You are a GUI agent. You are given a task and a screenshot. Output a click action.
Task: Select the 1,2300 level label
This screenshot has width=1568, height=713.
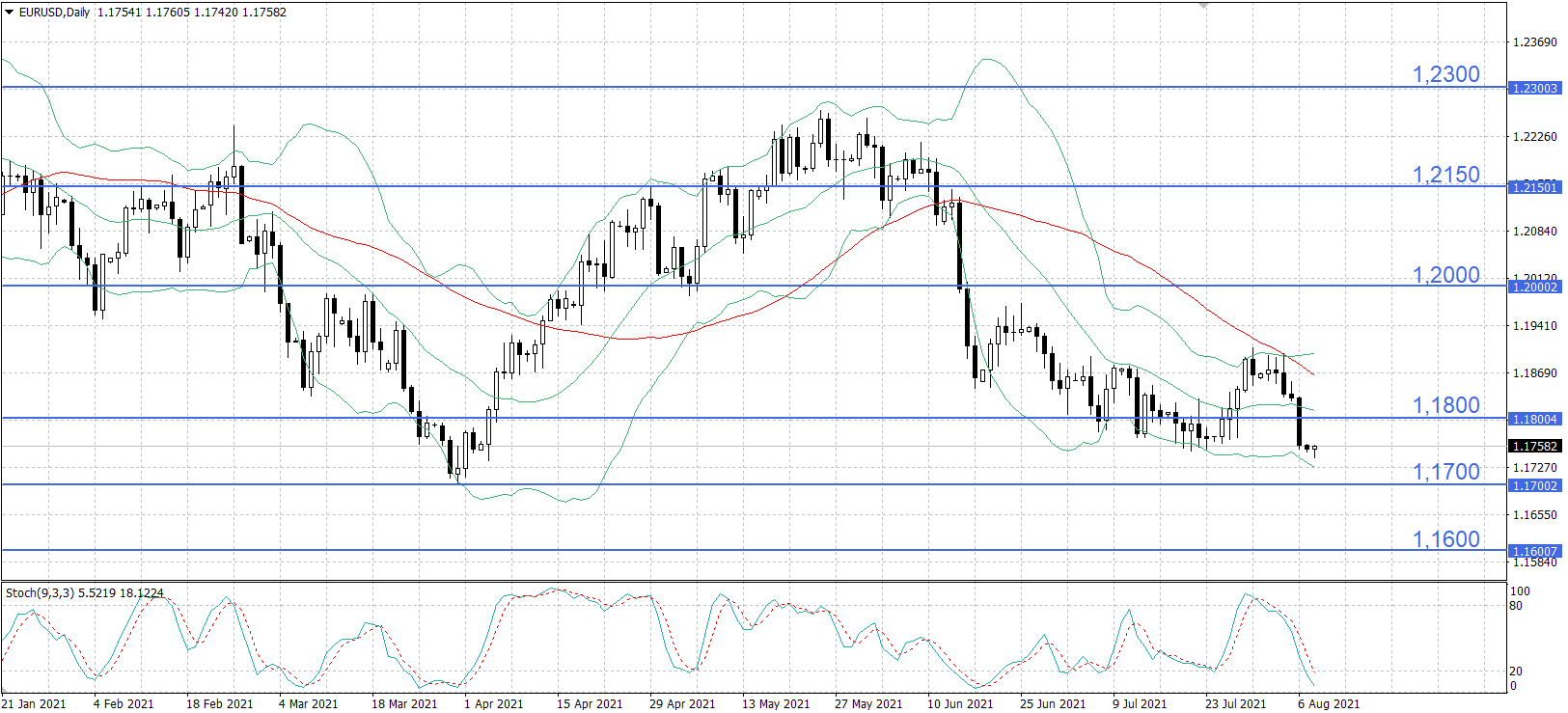point(1445,74)
